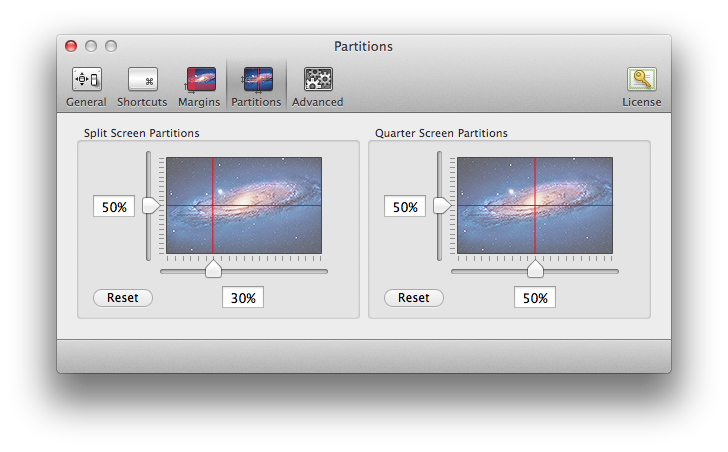The image size is (728, 452).
Task: Open the General preferences pane
Action: [x=86, y=86]
